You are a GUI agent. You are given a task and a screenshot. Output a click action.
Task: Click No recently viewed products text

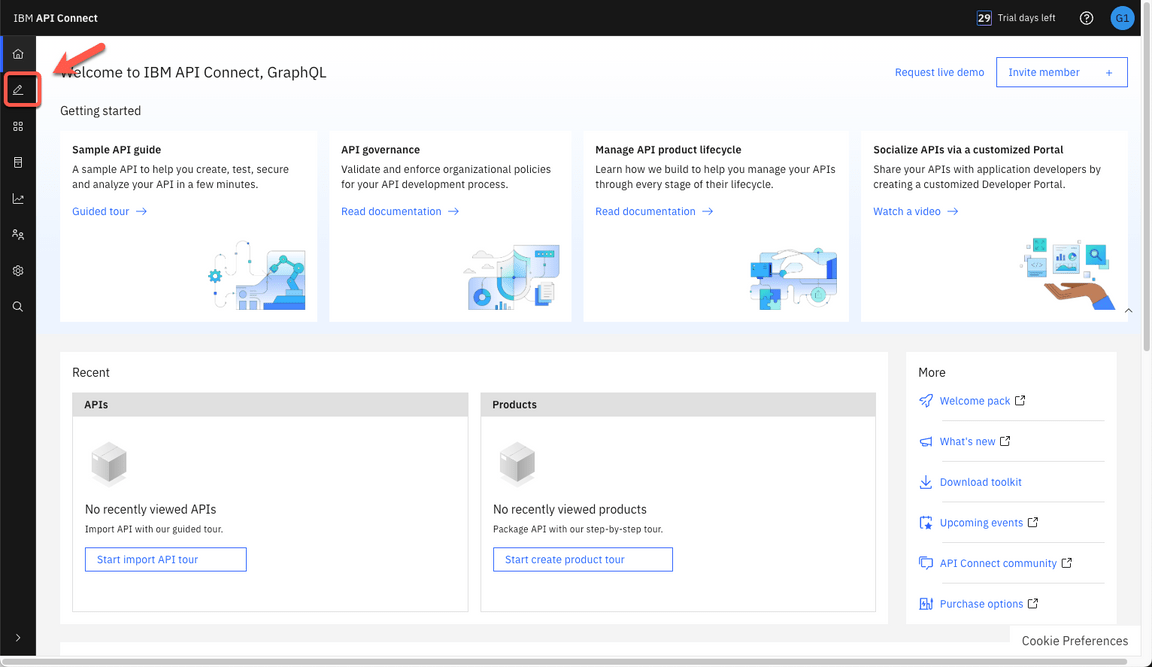point(569,509)
